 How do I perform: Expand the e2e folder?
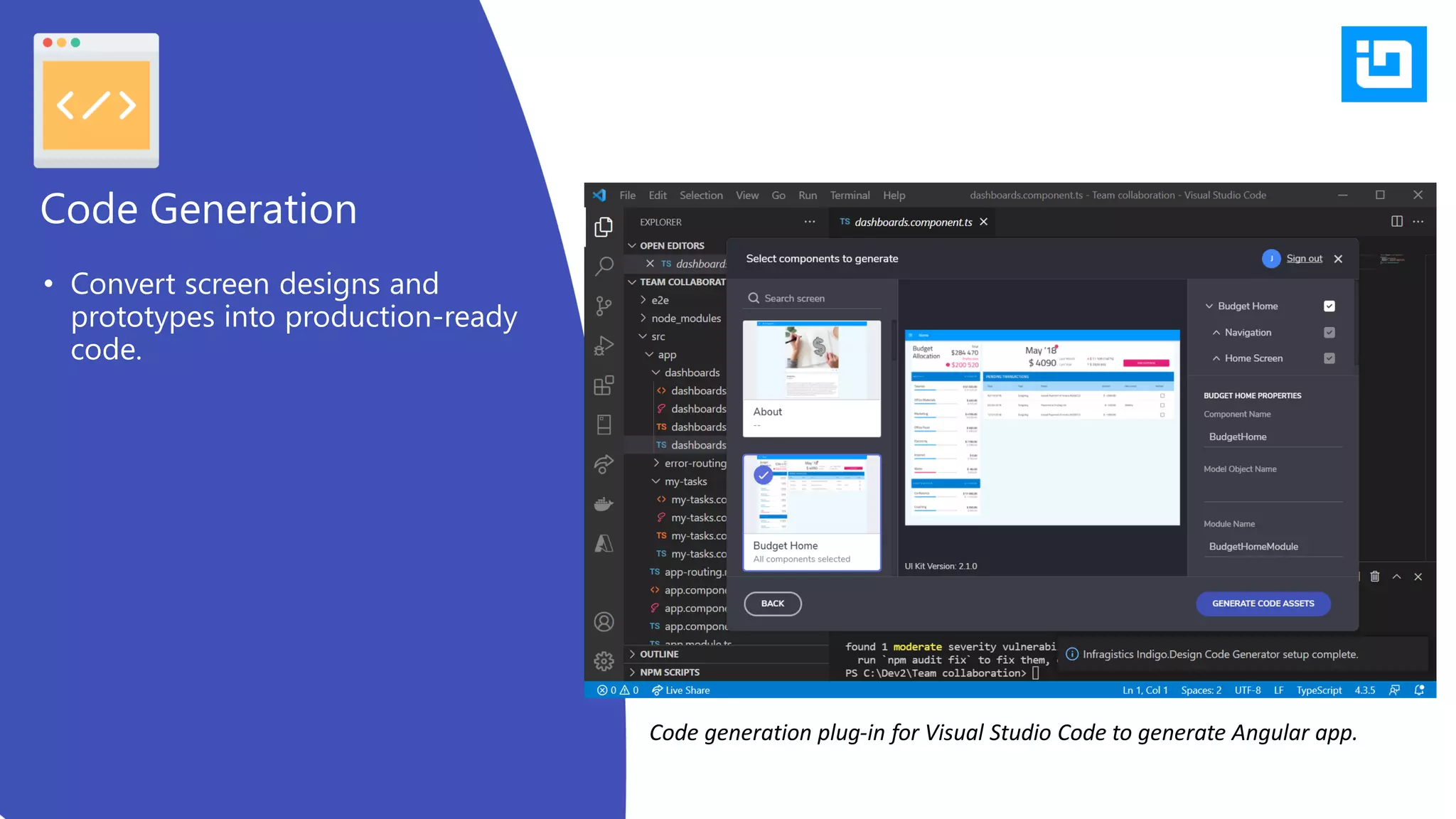(x=643, y=300)
